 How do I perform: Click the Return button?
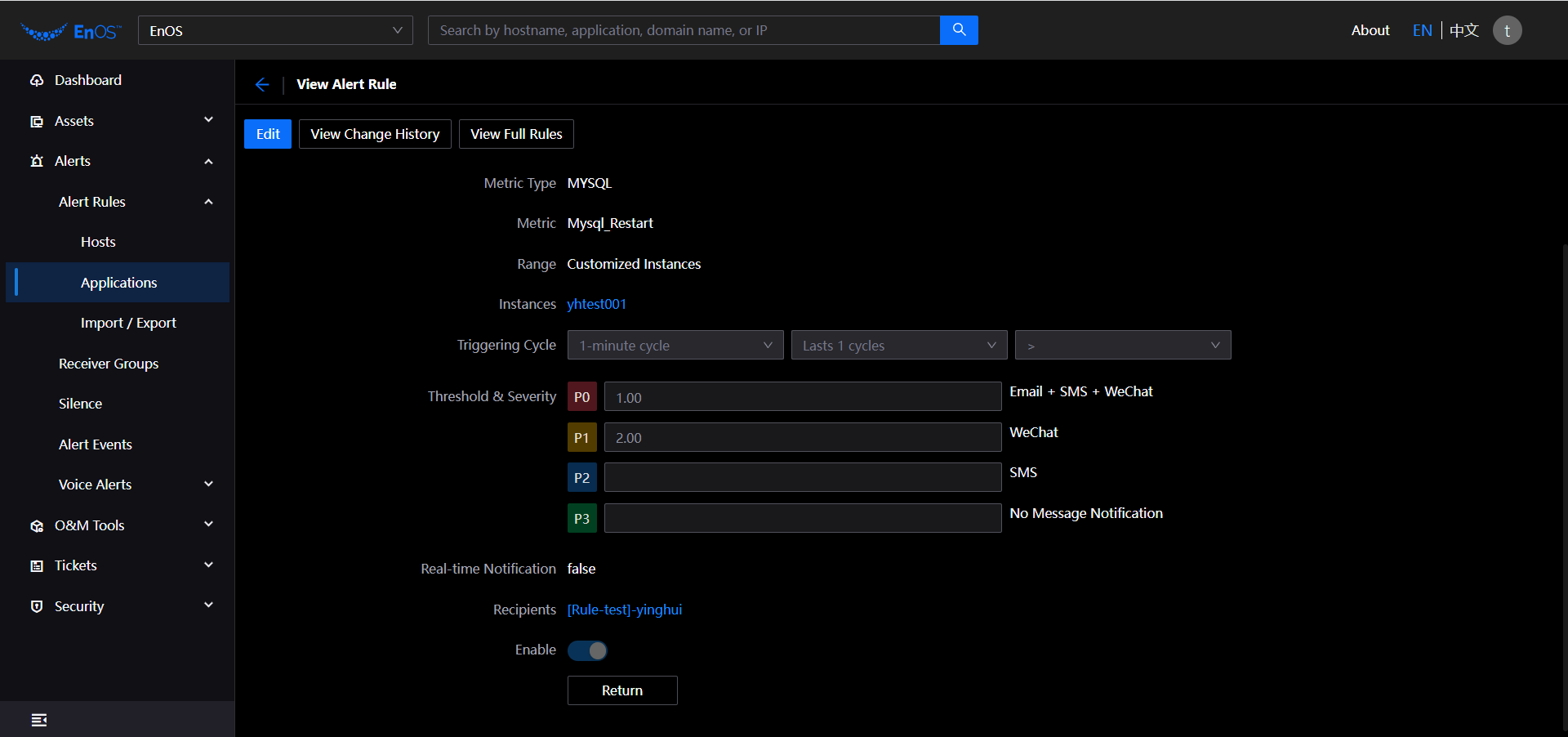point(622,690)
